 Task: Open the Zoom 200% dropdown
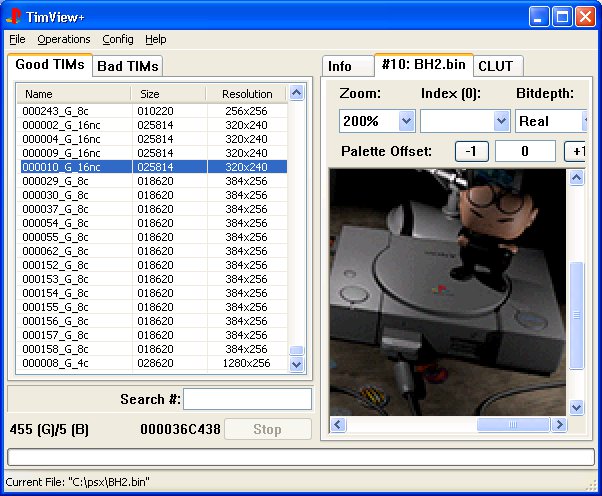406,121
